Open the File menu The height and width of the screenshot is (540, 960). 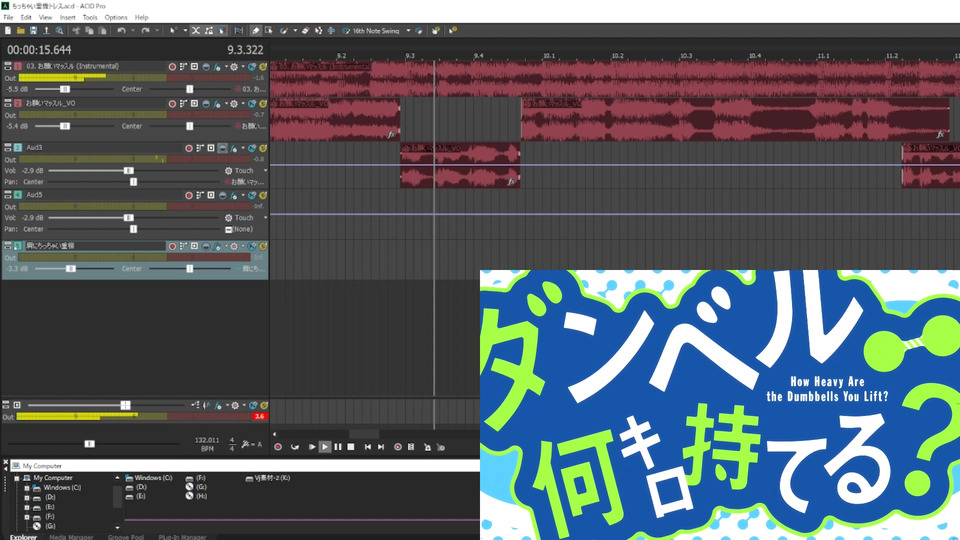pos(9,17)
